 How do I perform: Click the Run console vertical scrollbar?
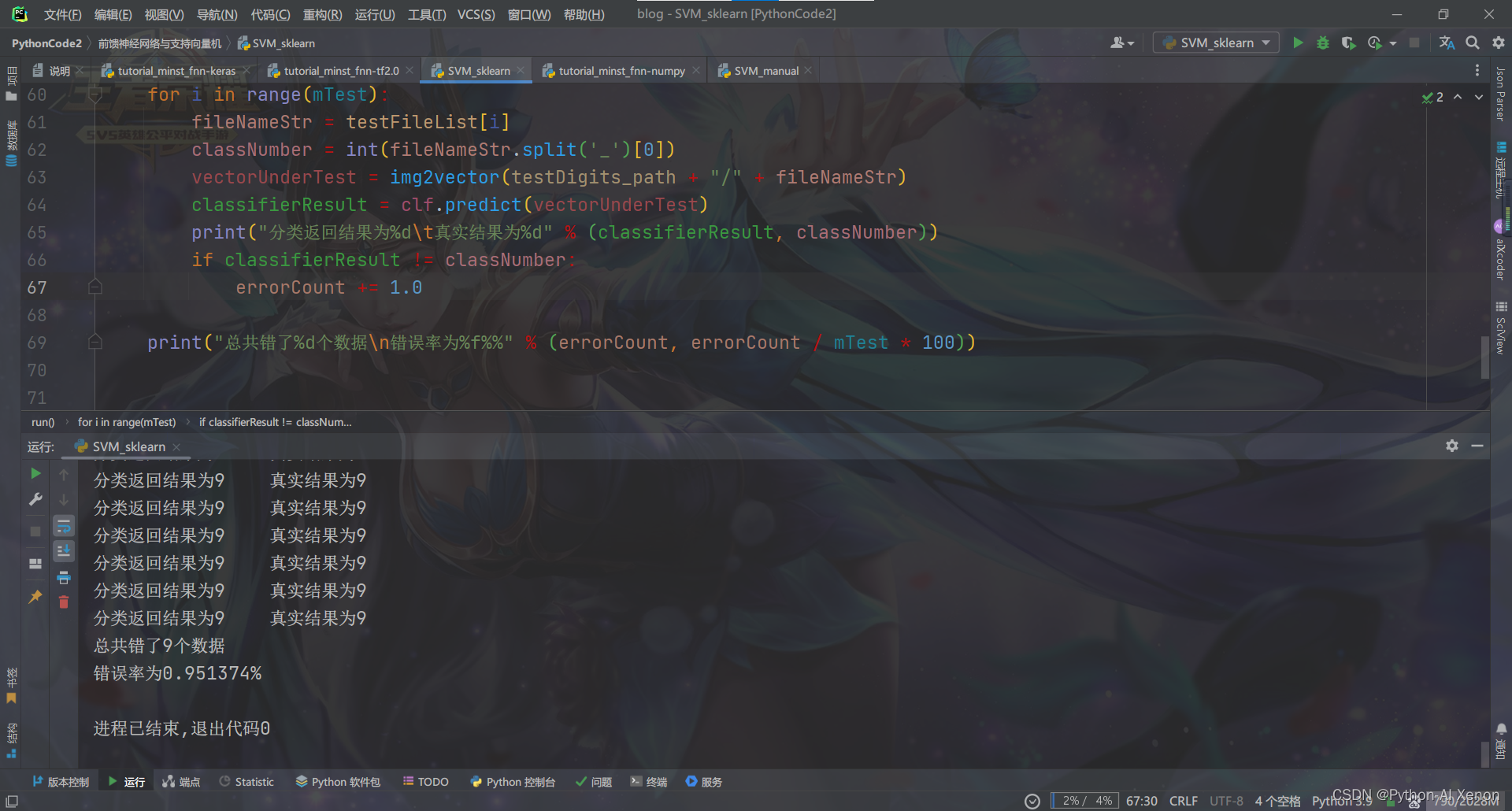coord(1485,754)
